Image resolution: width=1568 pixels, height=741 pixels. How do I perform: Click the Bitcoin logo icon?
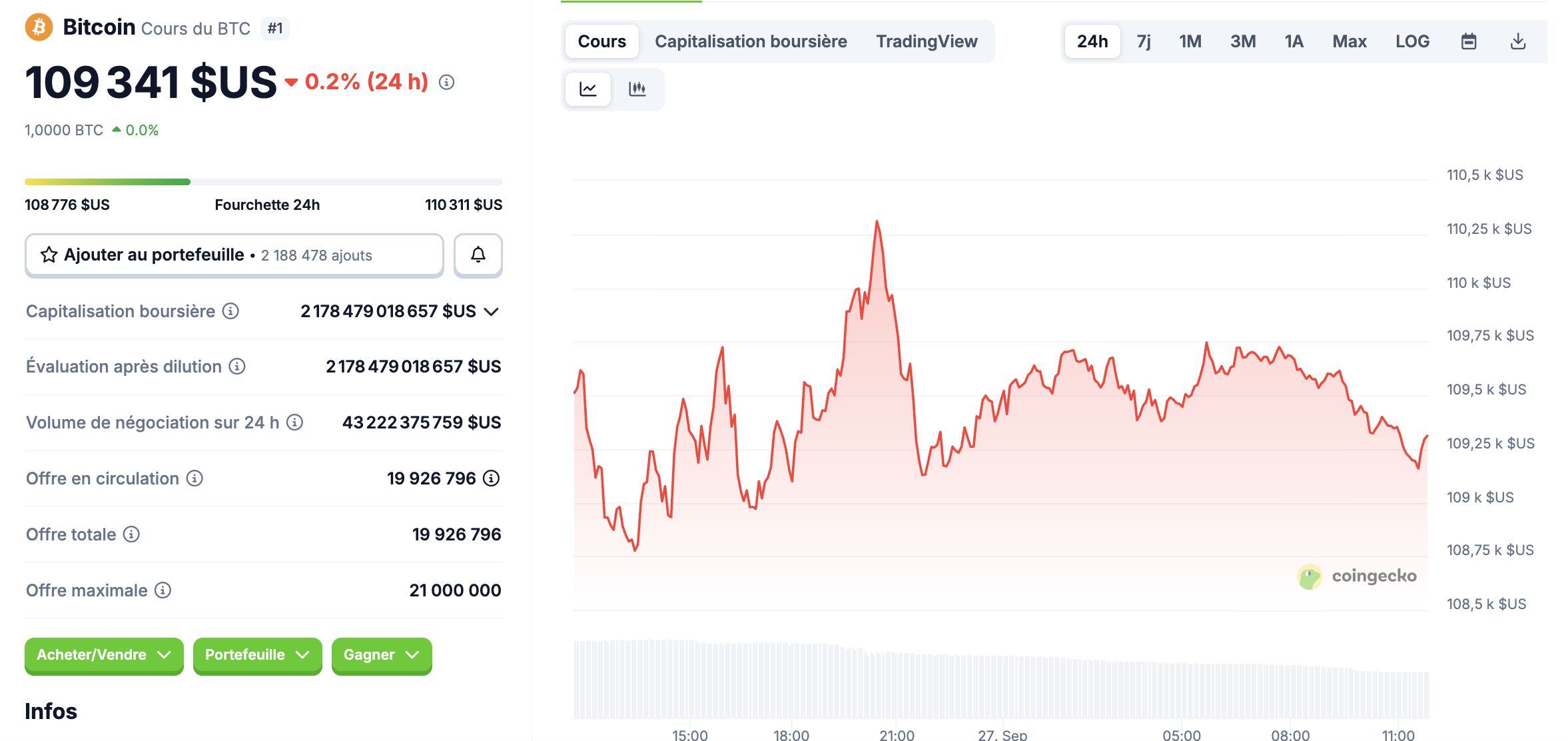[x=39, y=27]
